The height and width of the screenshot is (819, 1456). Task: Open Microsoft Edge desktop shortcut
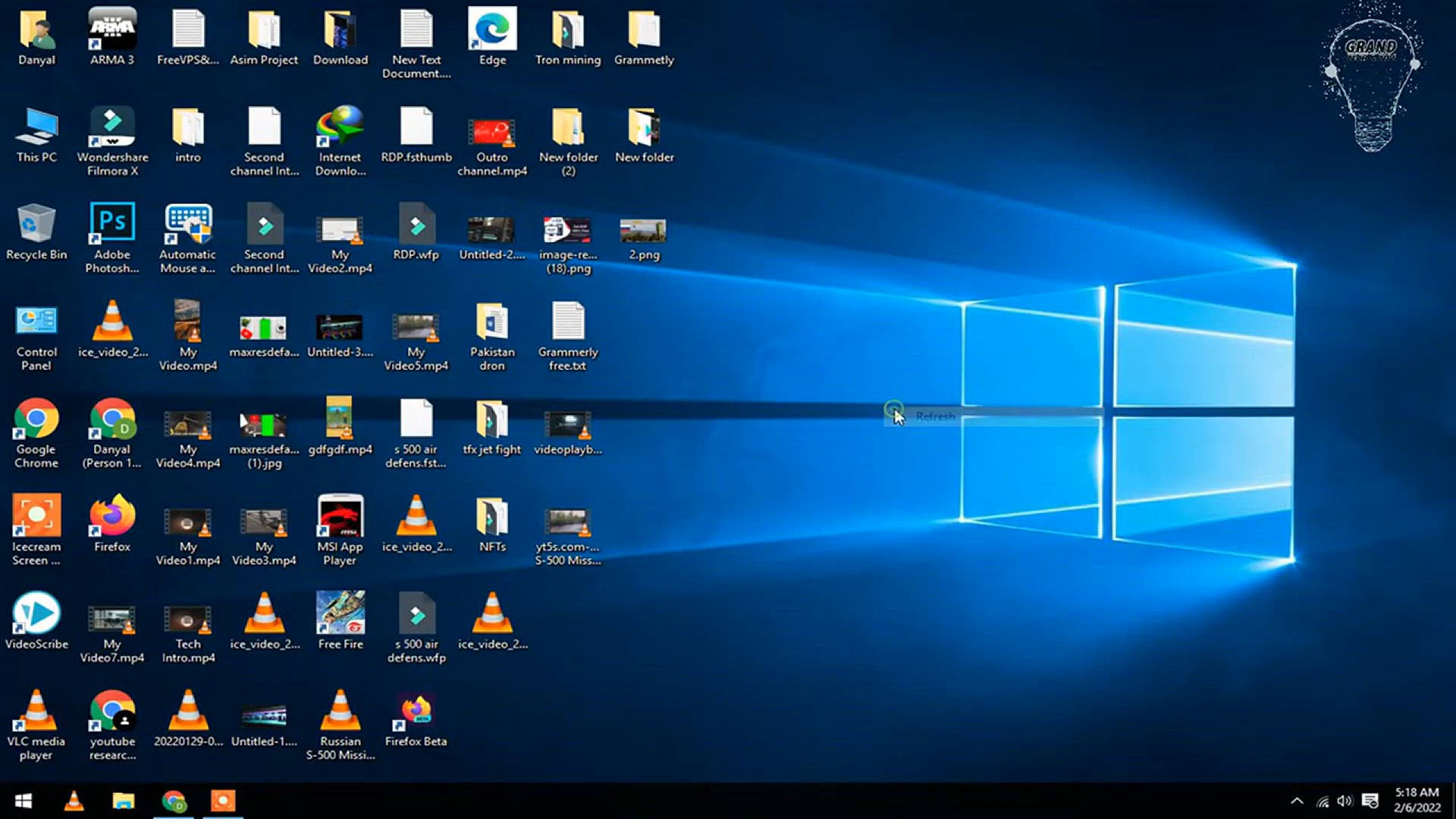pos(492,36)
